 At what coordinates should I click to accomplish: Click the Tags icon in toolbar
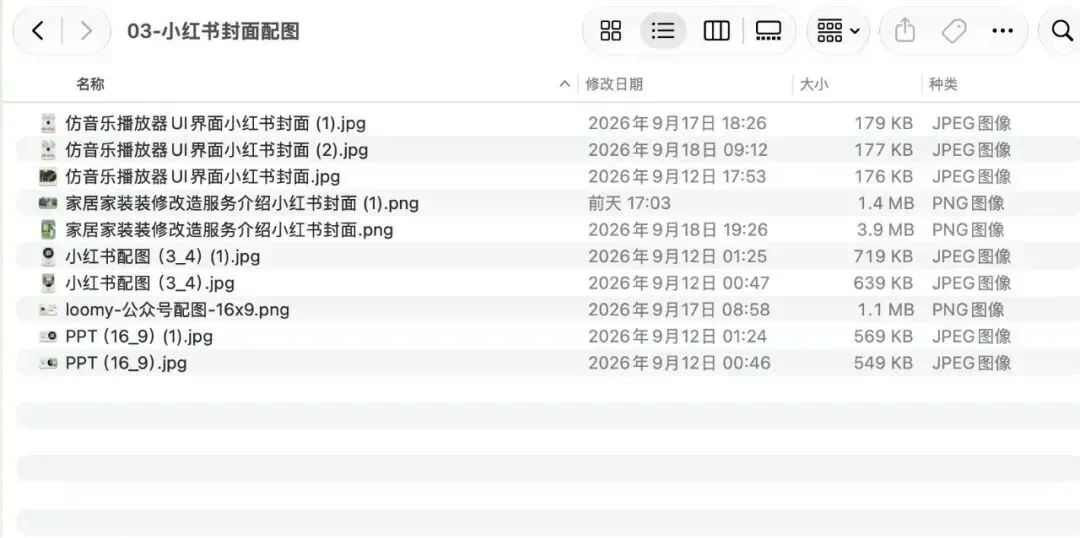click(x=954, y=30)
